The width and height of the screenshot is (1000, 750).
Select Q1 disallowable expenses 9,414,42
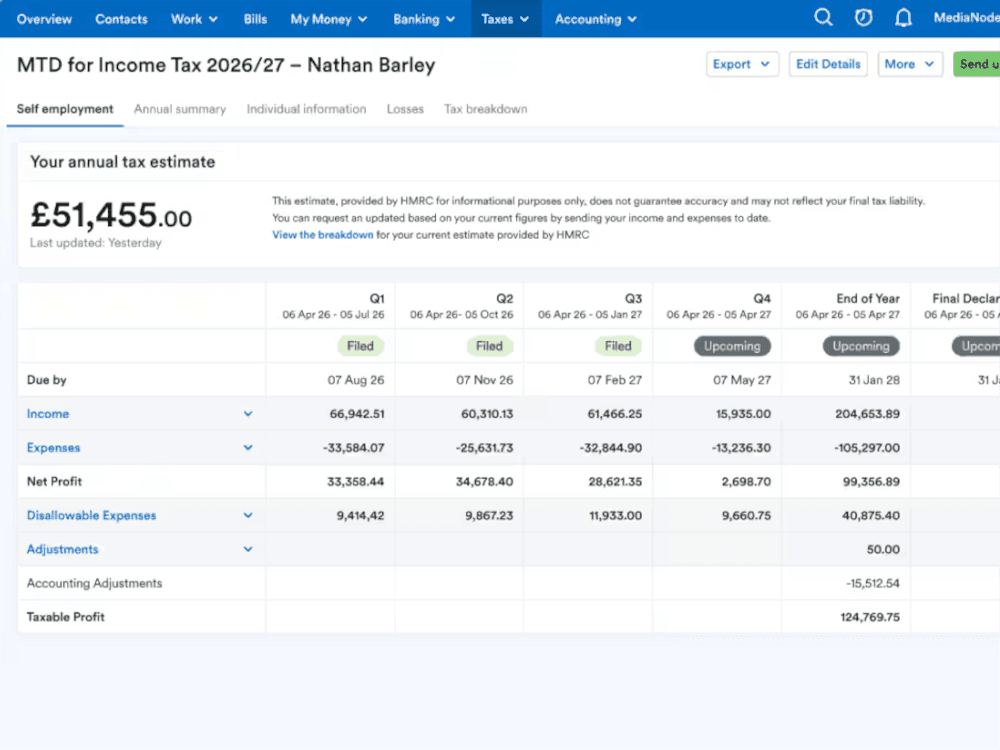[x=360, y=515]
